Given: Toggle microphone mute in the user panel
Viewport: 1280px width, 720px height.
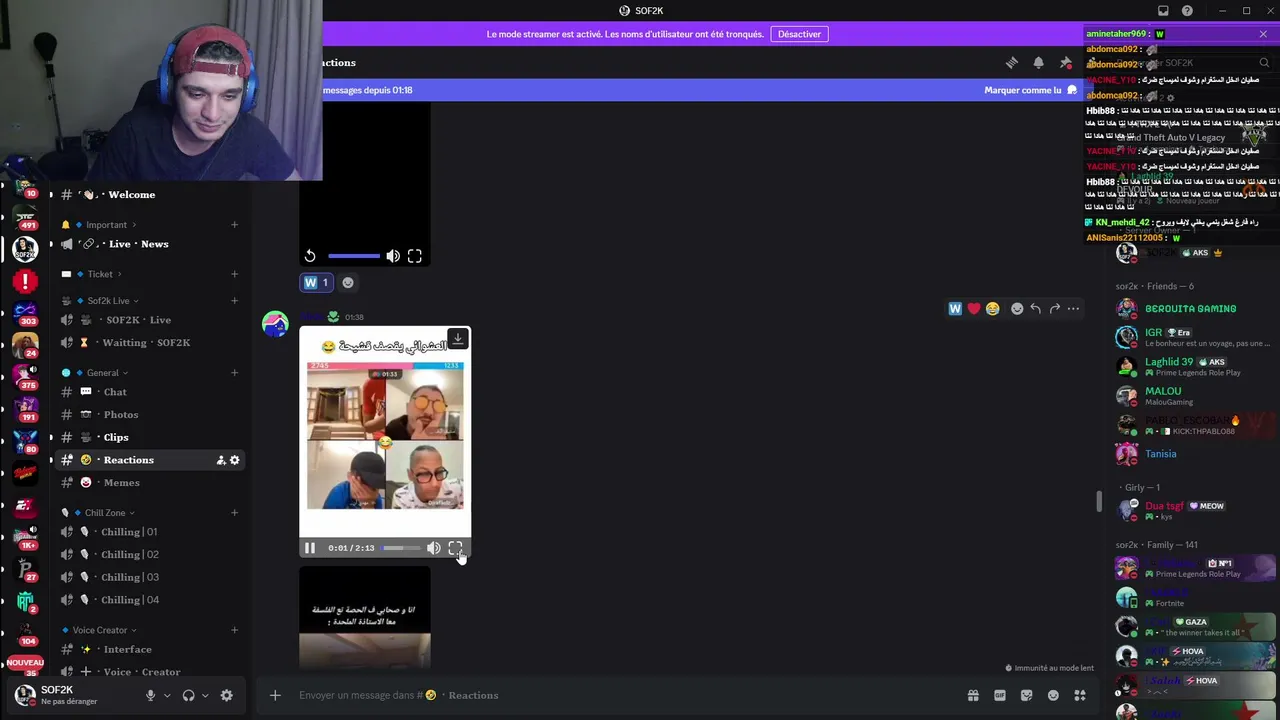Looking at the screenshot, I should [x=151, y=695].
